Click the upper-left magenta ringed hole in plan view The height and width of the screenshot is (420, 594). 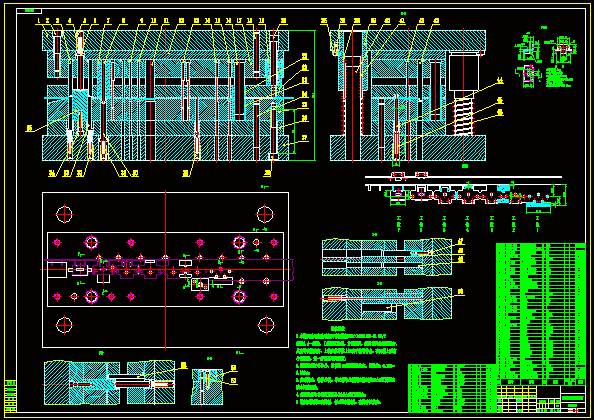91,242
